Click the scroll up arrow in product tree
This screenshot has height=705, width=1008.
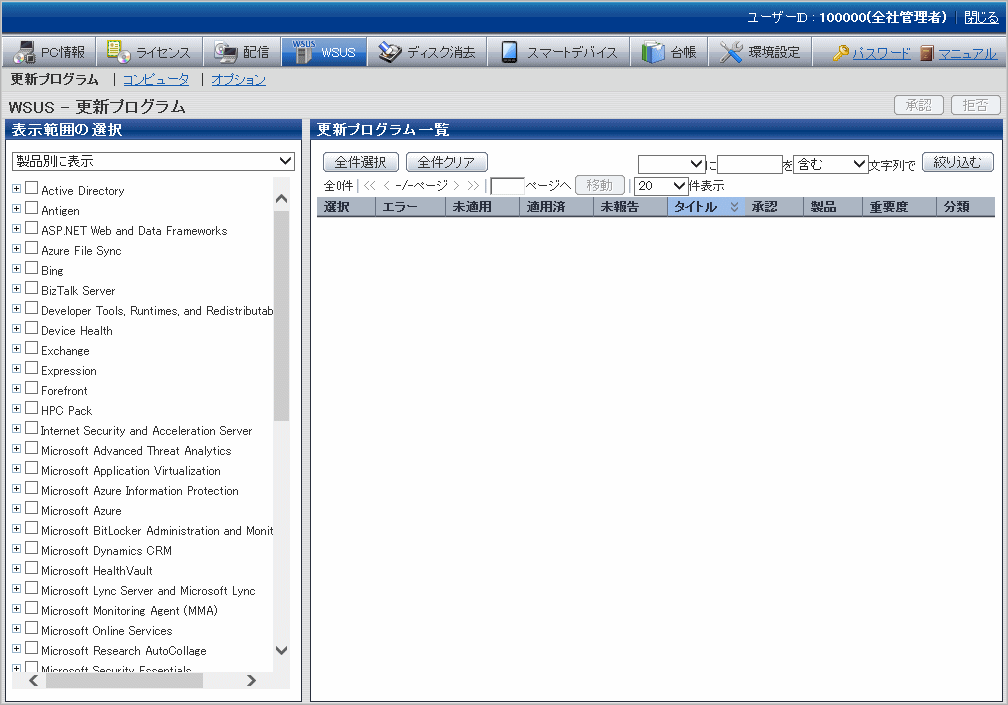281,199
